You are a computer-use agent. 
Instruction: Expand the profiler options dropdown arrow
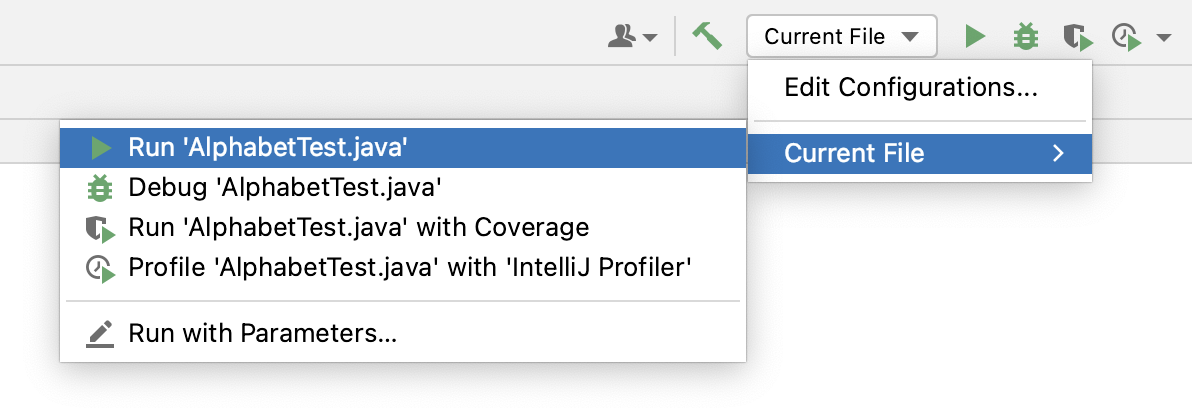(1163, 37)
